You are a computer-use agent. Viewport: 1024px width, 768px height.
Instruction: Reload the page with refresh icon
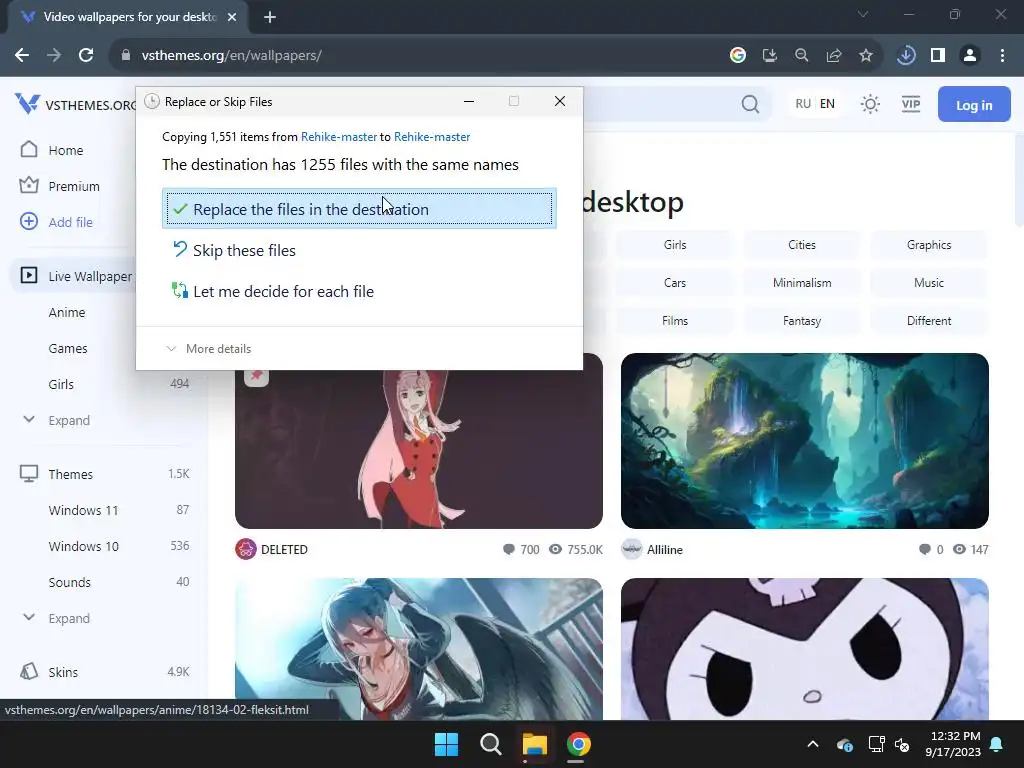(86, 56)
